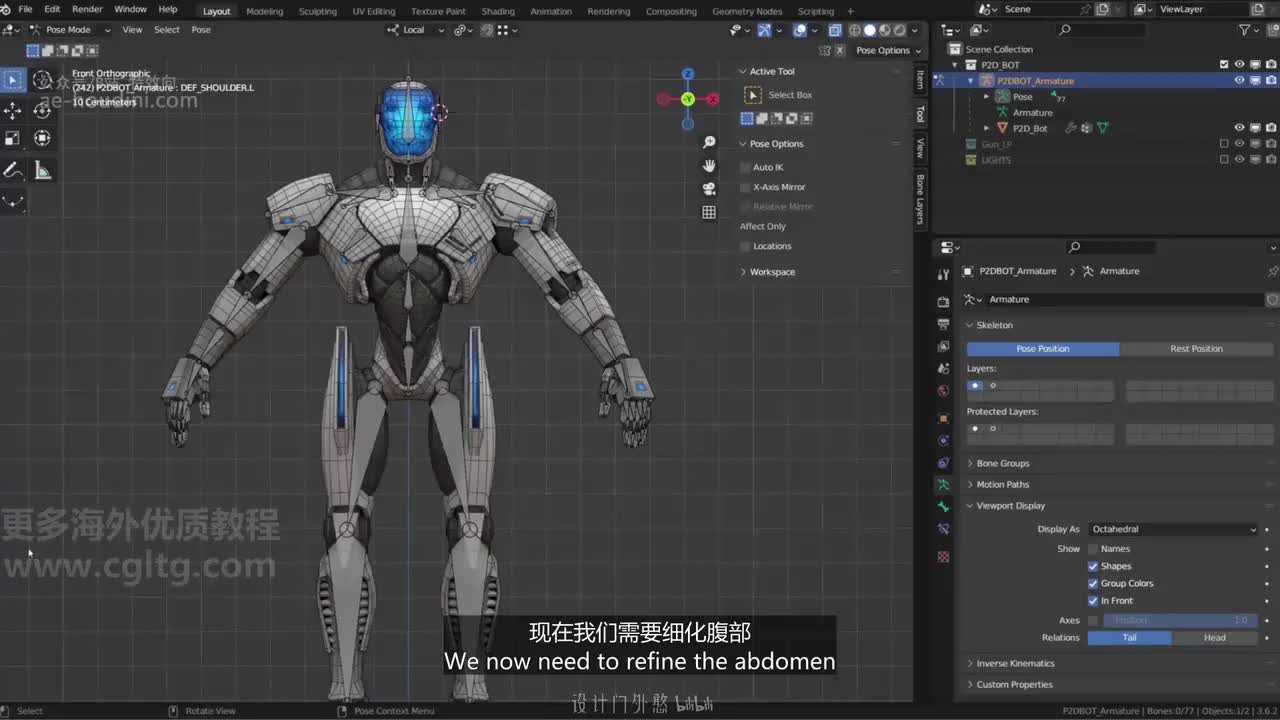Enable the Gun_LP collection checkbox
The image size is (1280, 720).
(x=1224, y=144)
